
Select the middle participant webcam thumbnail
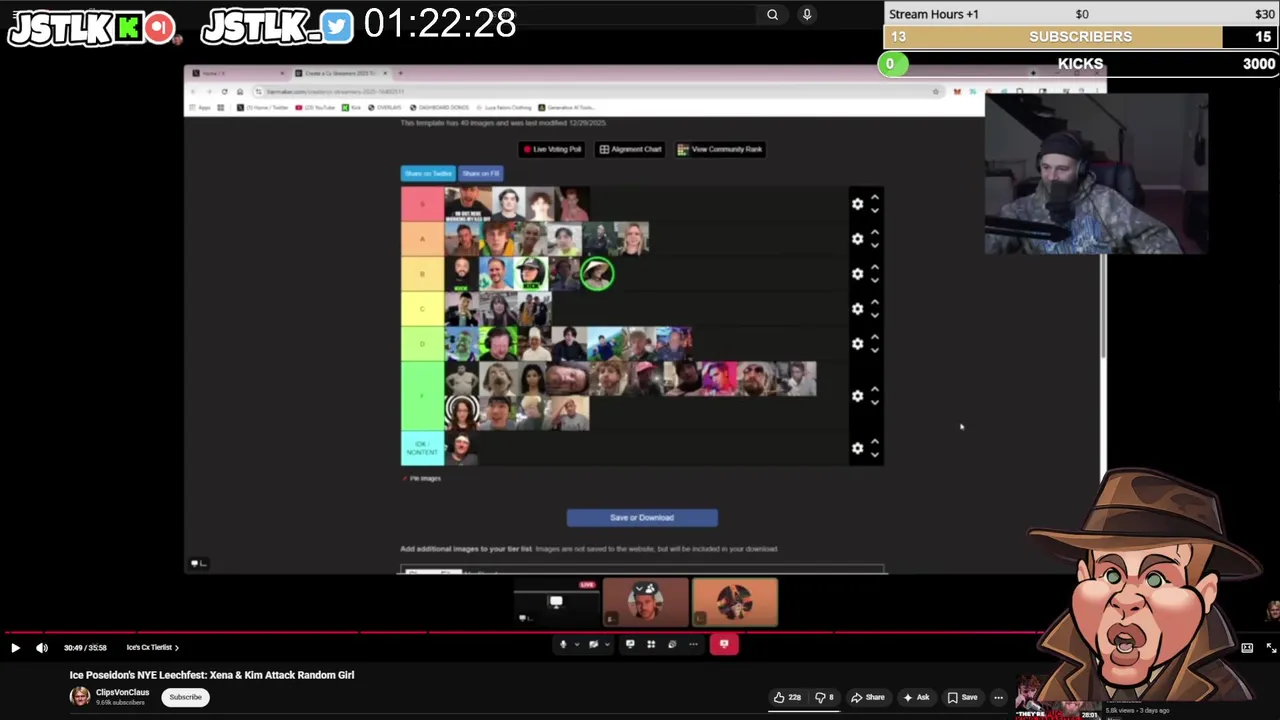[646, 603]
